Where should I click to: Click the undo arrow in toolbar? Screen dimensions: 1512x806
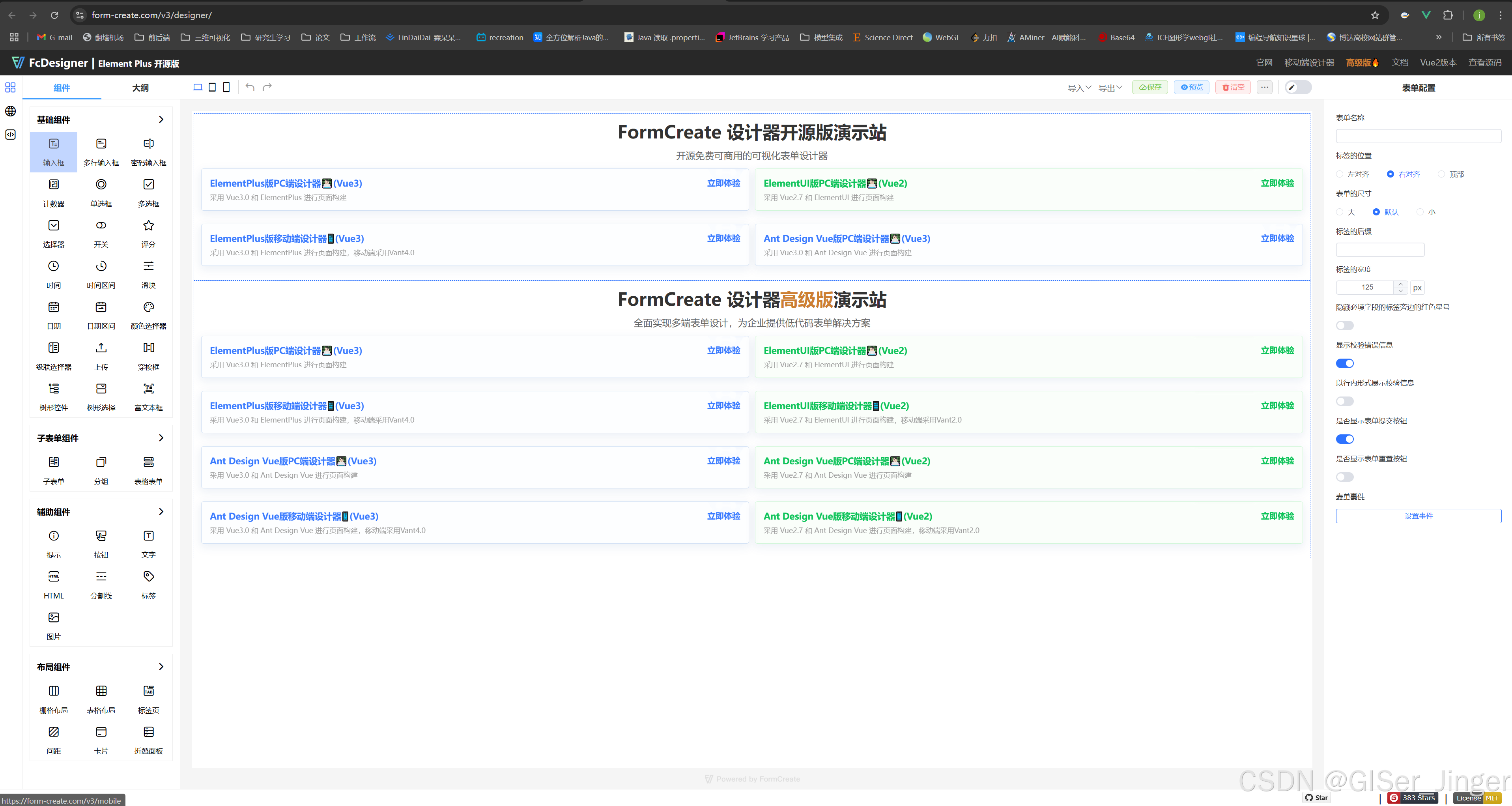click(250, 88)
